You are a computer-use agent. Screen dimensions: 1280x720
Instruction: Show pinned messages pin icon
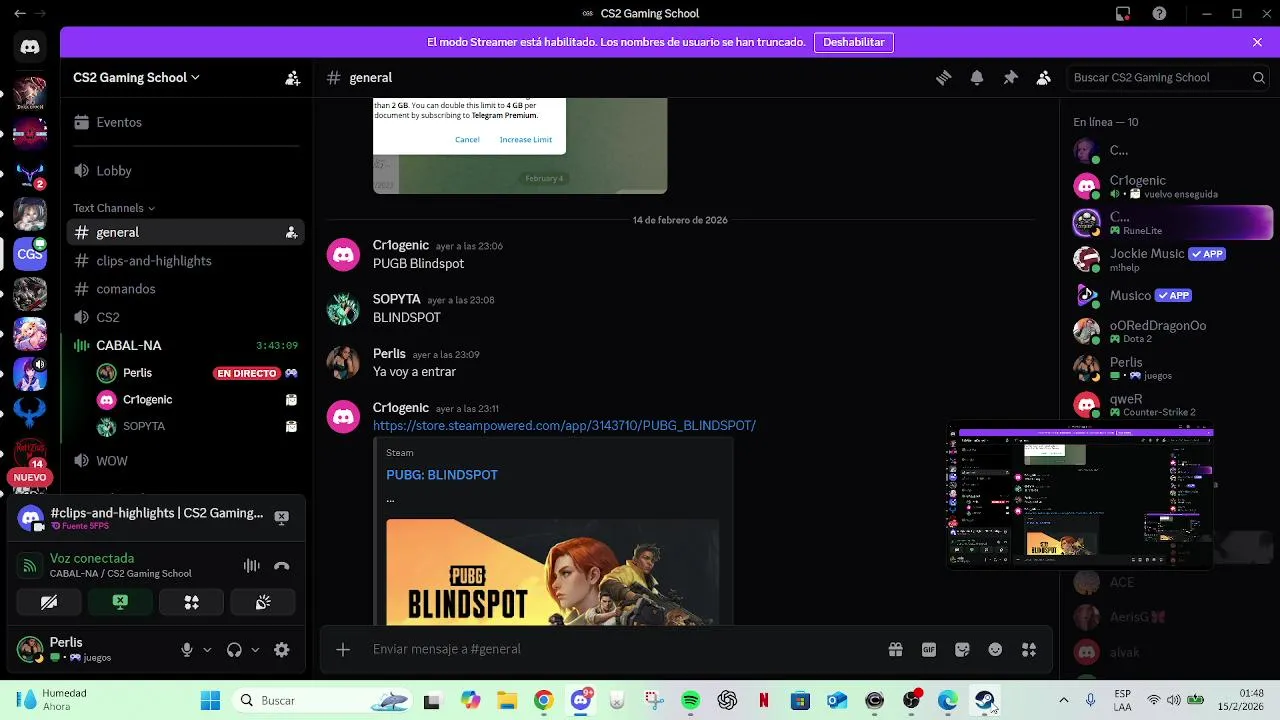coord(1010,78)
